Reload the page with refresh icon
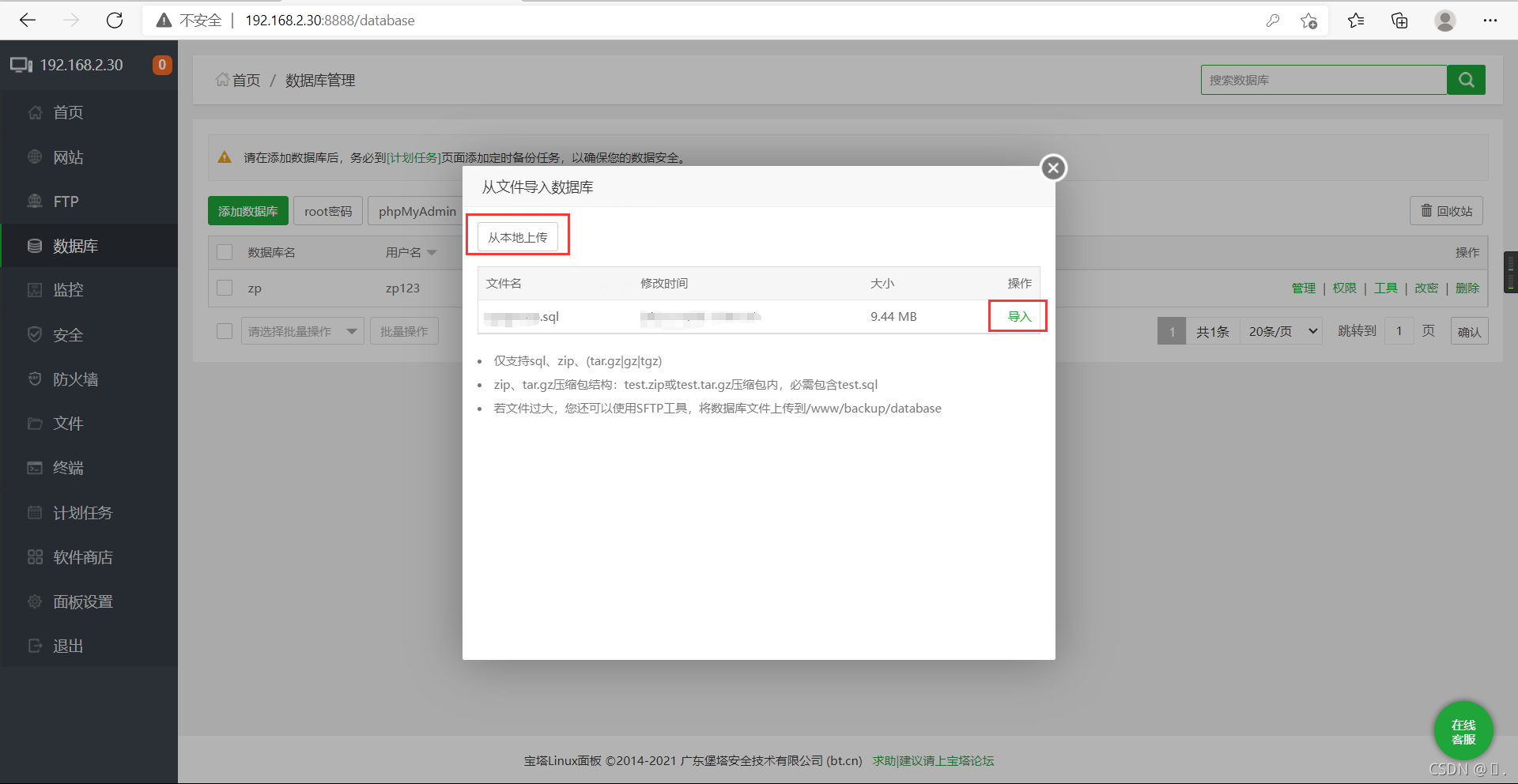Image resolution: width=1518 pixels, height=784 pixels. (115, 21)
